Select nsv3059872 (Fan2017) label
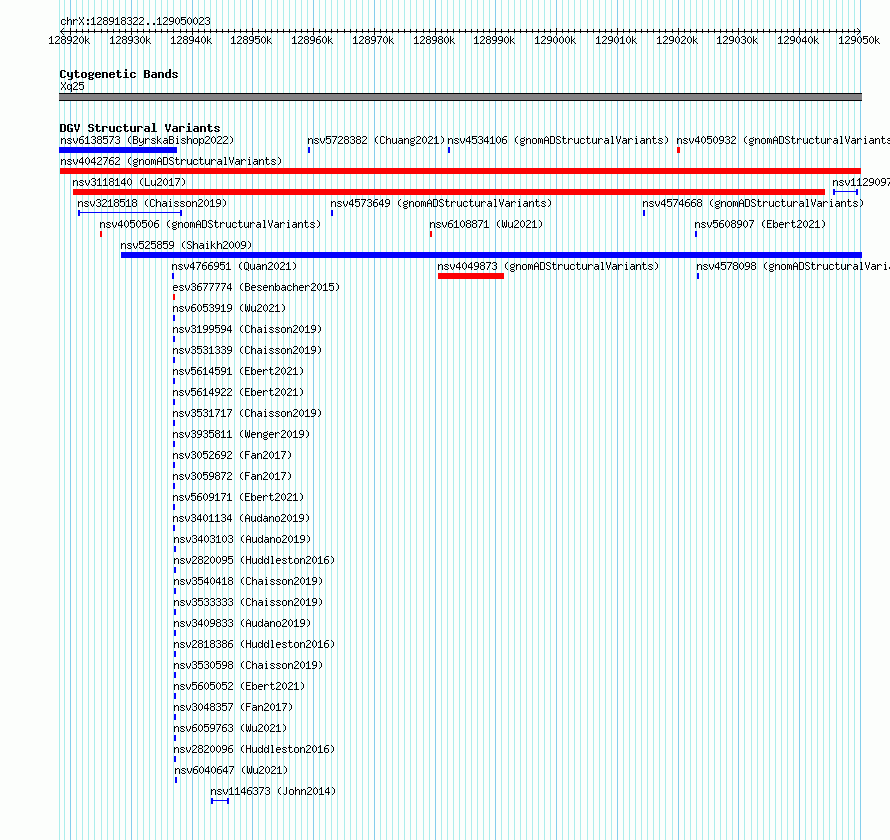Screen dimensions: 890x840 (x=232, y=476)
